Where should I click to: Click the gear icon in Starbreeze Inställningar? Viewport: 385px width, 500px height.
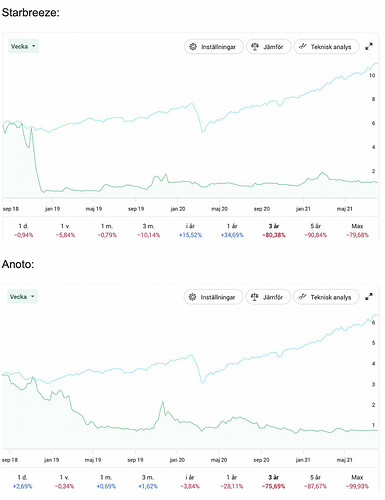(x=193, y=47)
